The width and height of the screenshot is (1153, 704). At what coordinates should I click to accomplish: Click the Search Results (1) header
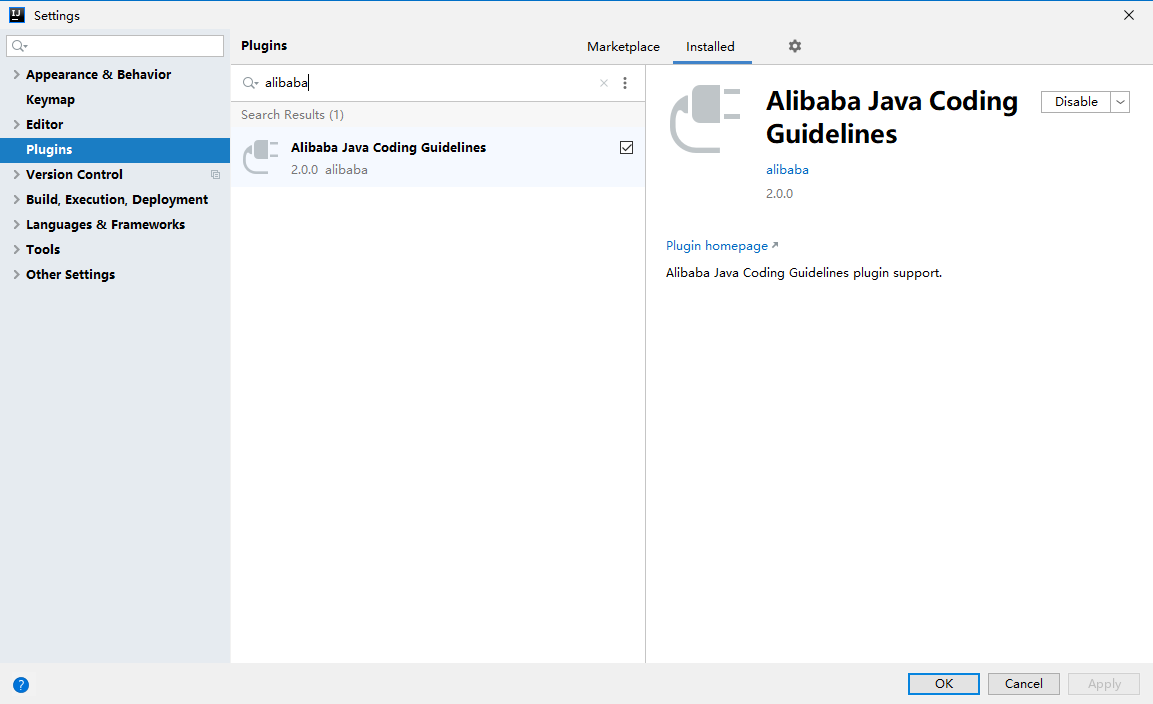pos(292,115)
